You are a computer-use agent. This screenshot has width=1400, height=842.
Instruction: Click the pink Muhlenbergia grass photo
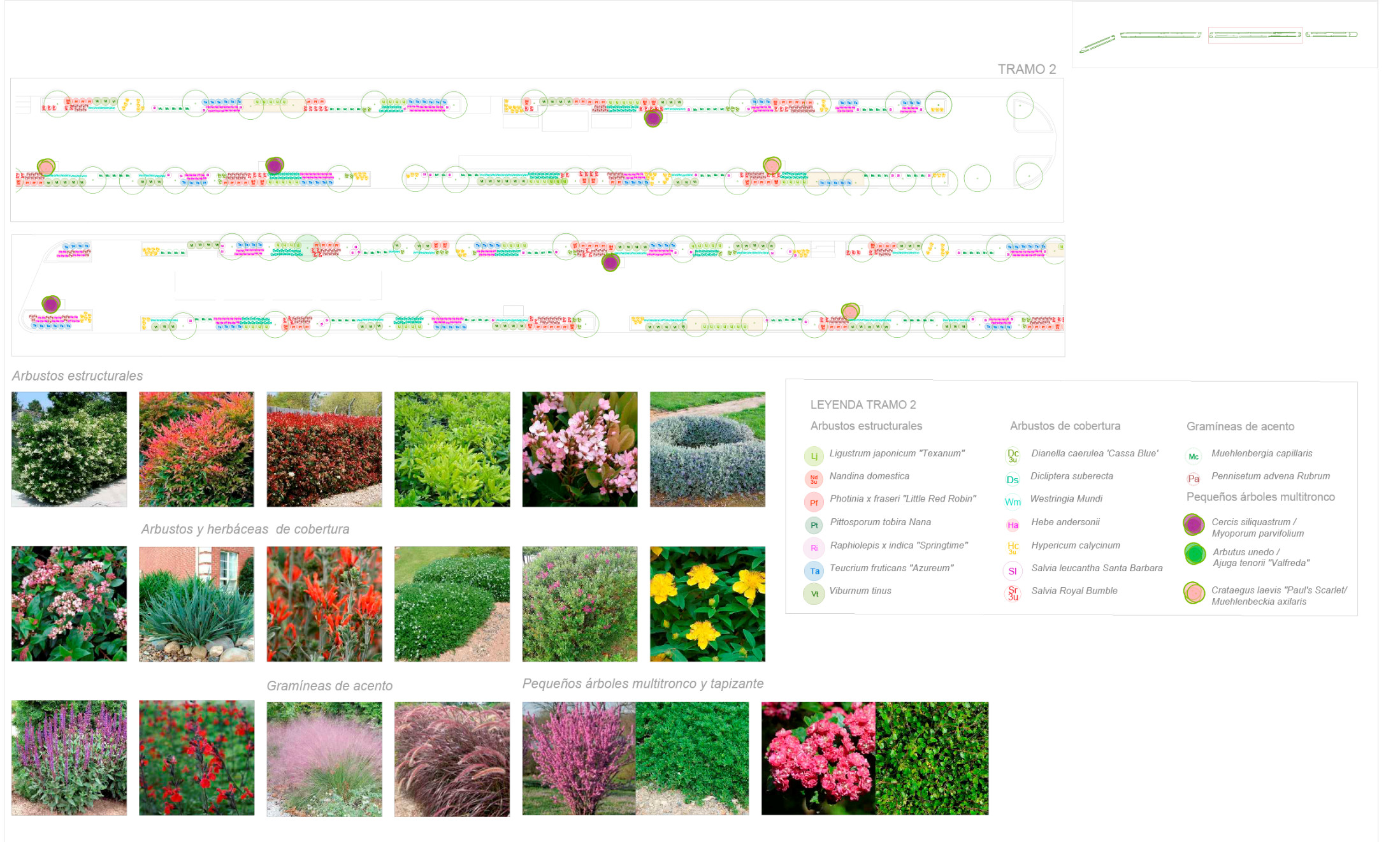click(324, 759)
